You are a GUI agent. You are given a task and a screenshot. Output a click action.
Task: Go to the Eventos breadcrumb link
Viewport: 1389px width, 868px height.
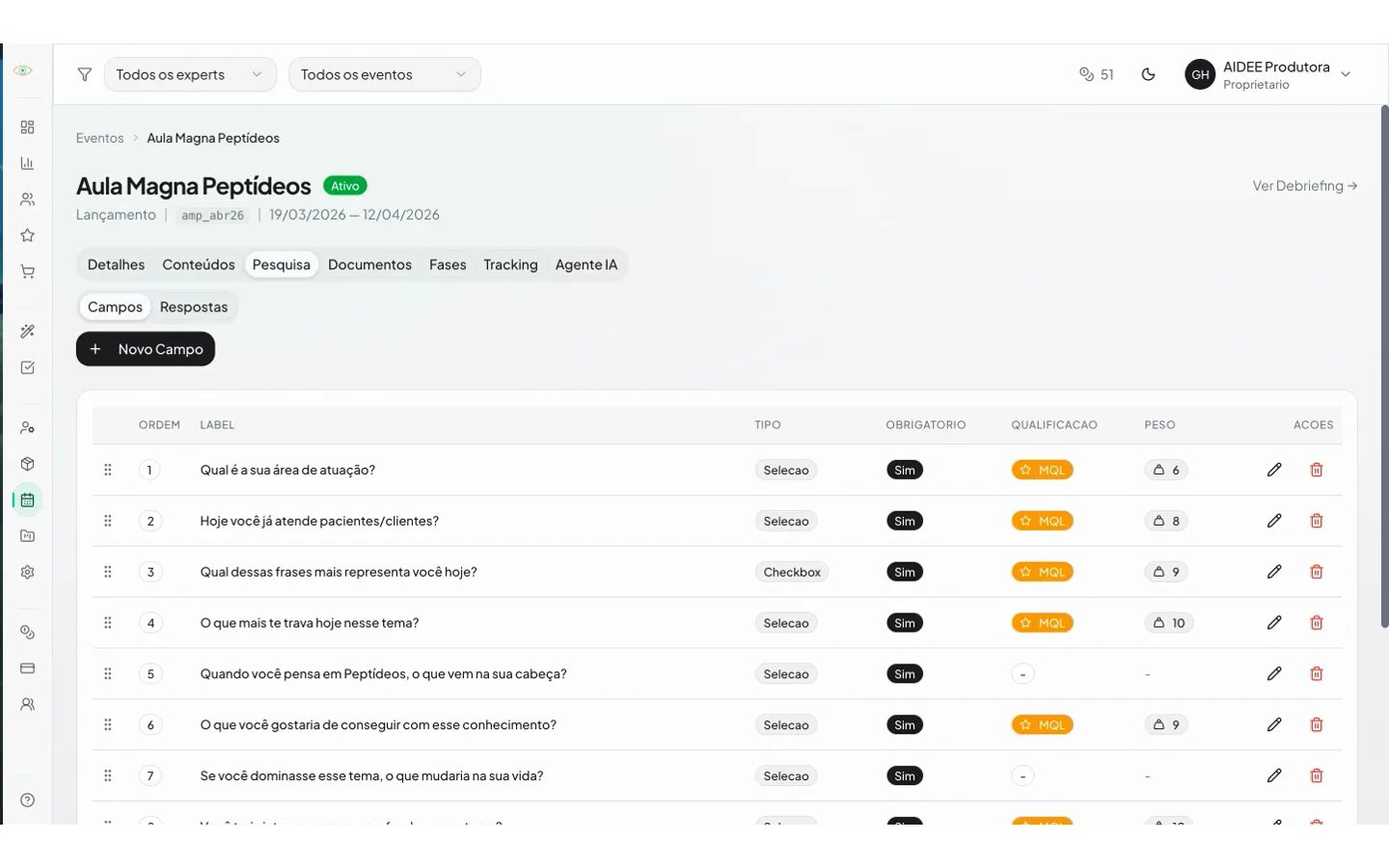click(x=100, y=138)
